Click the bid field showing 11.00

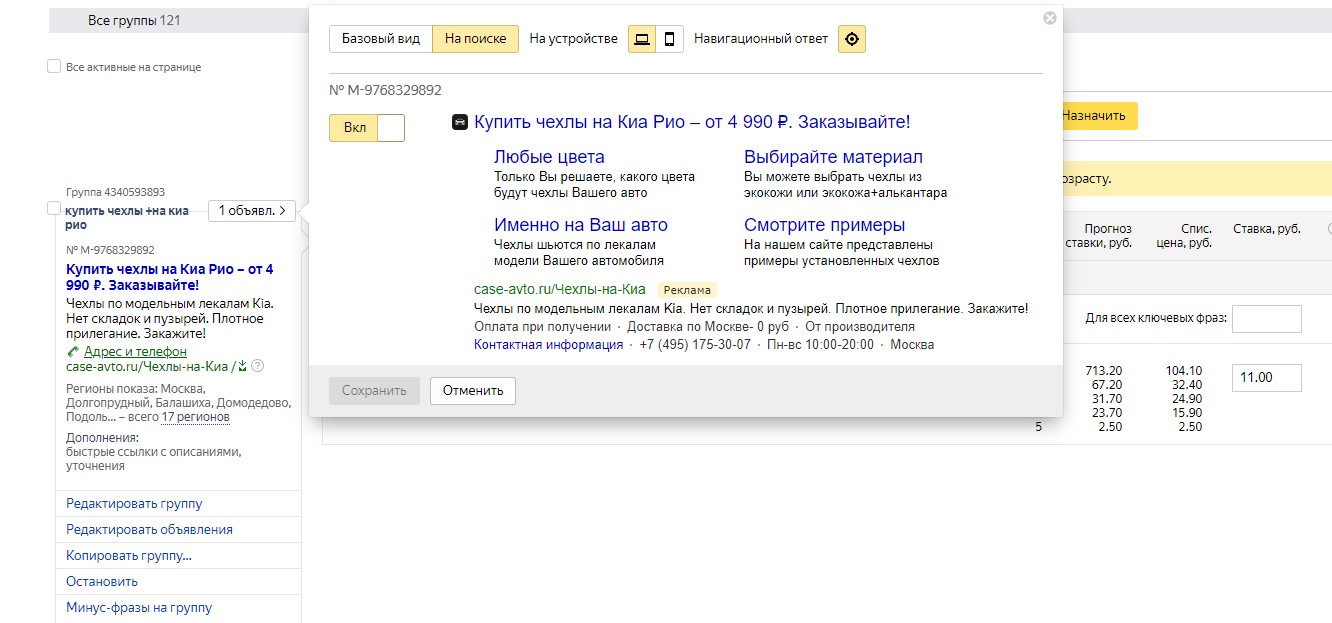pyautogui.click(x=1266, y=378)
